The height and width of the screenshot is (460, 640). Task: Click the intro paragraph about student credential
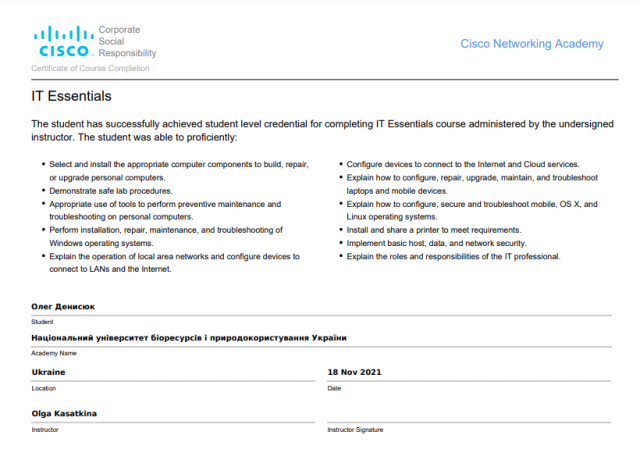click(x=319, y=130)
